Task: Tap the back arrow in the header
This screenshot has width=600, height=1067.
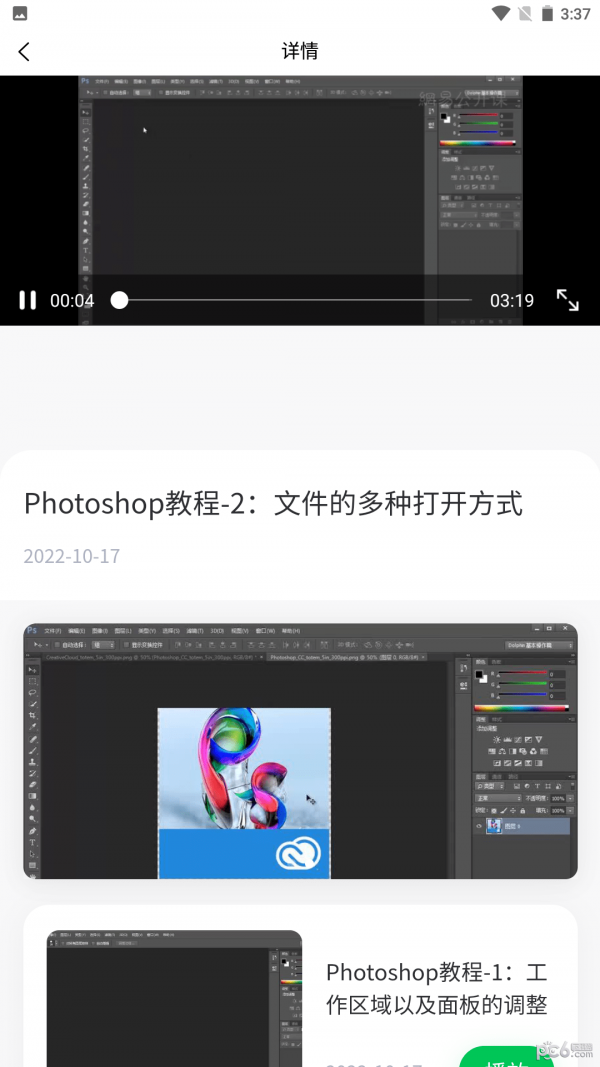Action: pos(24,52)
